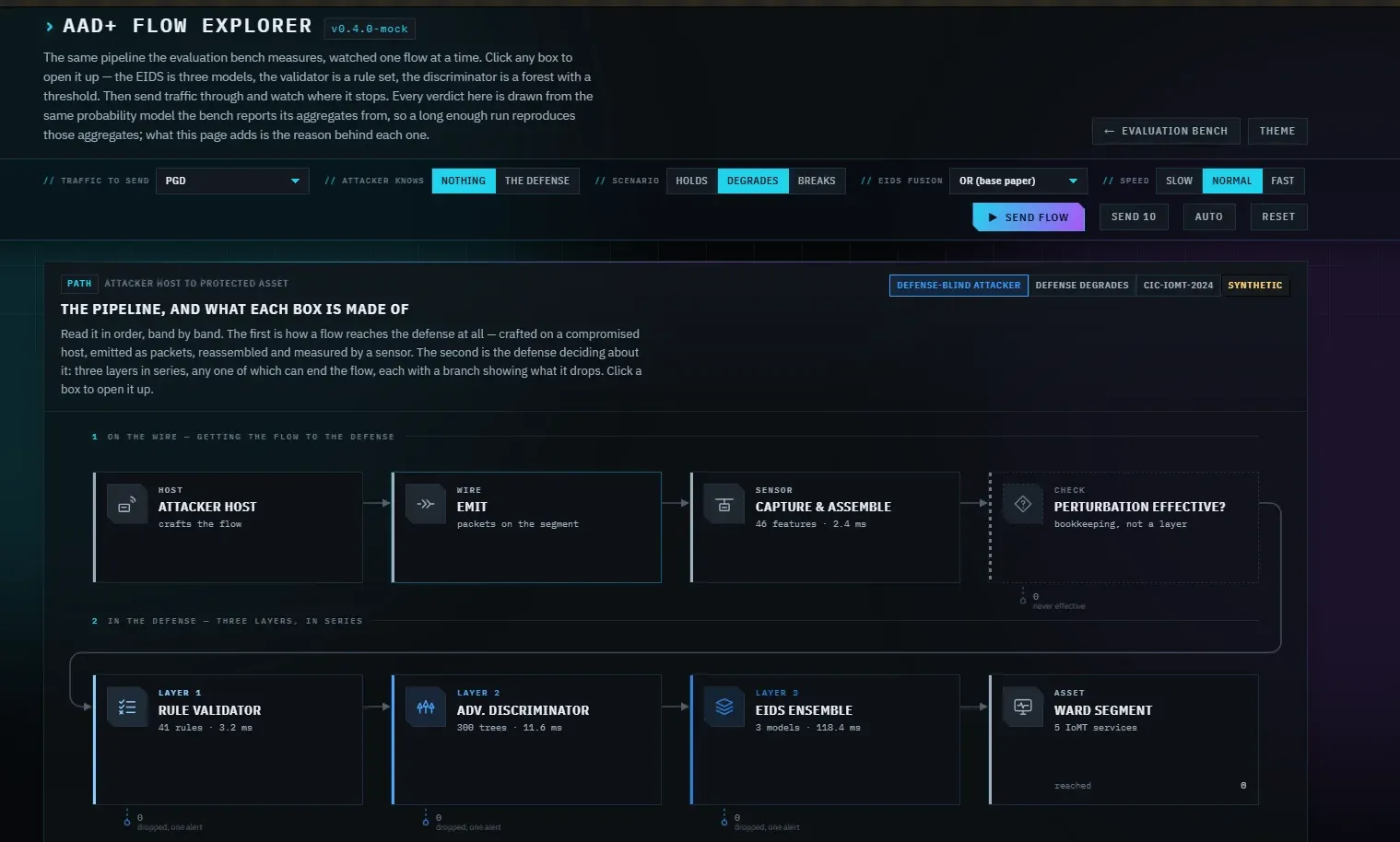The height and width of the screenshot is (842, 1400).
Task: Set speed to Fast
Action: point(1283,181)
